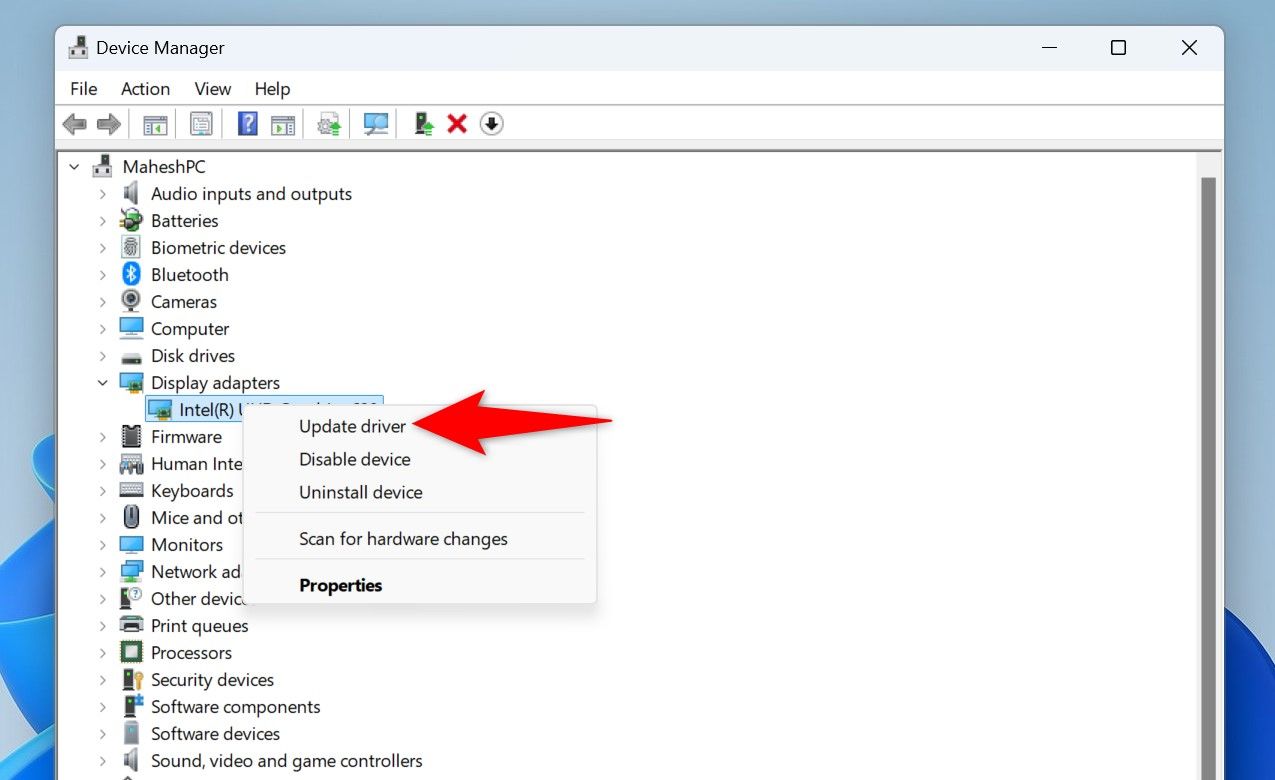The width and height of the screenshot is (1275, 780).
Task: Select the MaheshPC computer node
Action: (x=164, y=167)
